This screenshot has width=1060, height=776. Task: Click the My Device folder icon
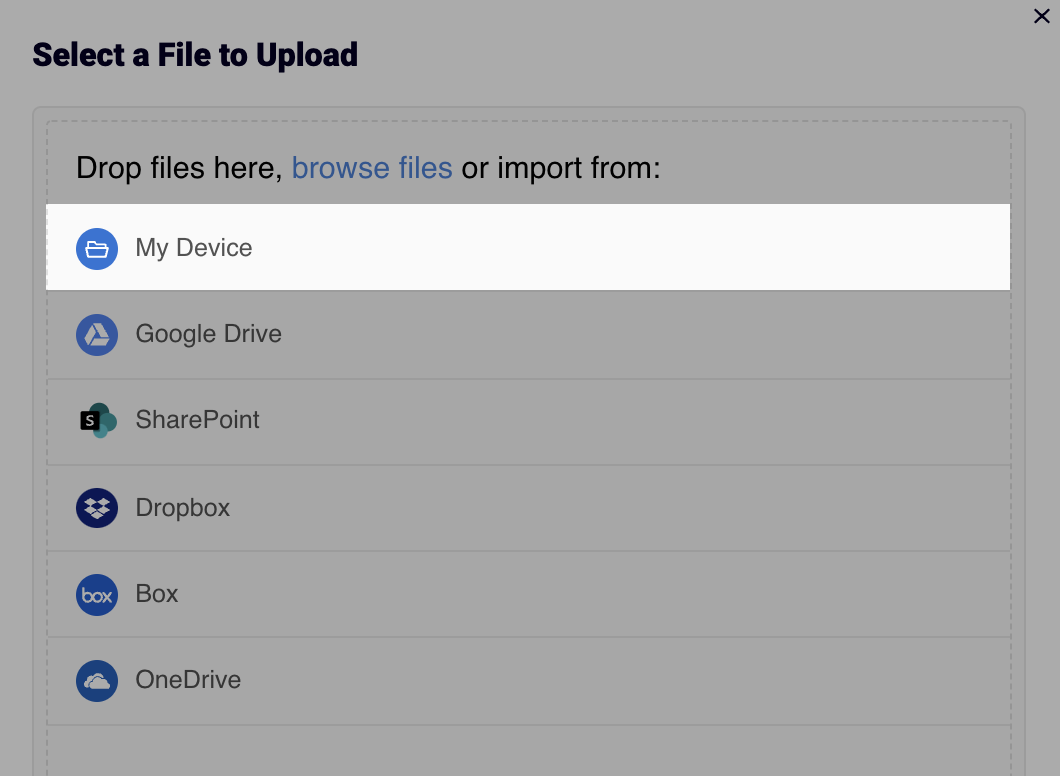coord(97,249)
